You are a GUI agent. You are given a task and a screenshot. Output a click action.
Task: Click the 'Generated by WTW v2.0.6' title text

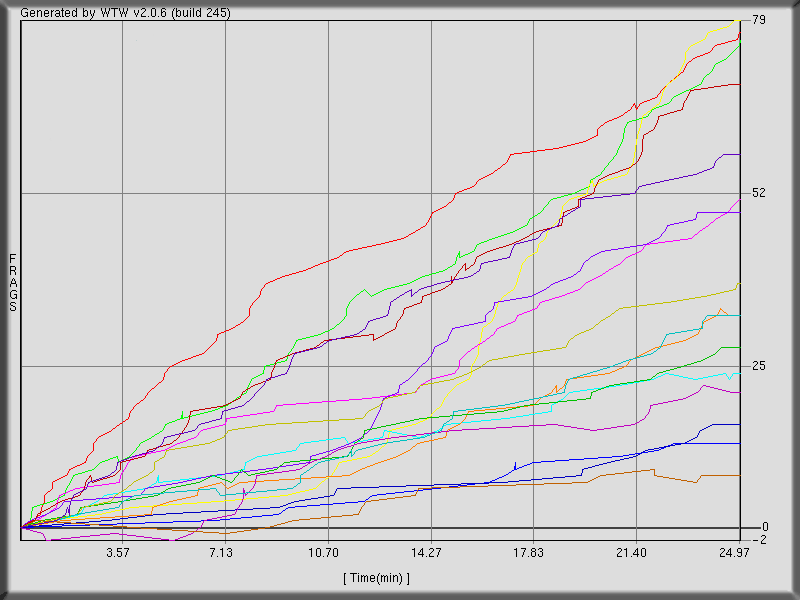[125, 13]
